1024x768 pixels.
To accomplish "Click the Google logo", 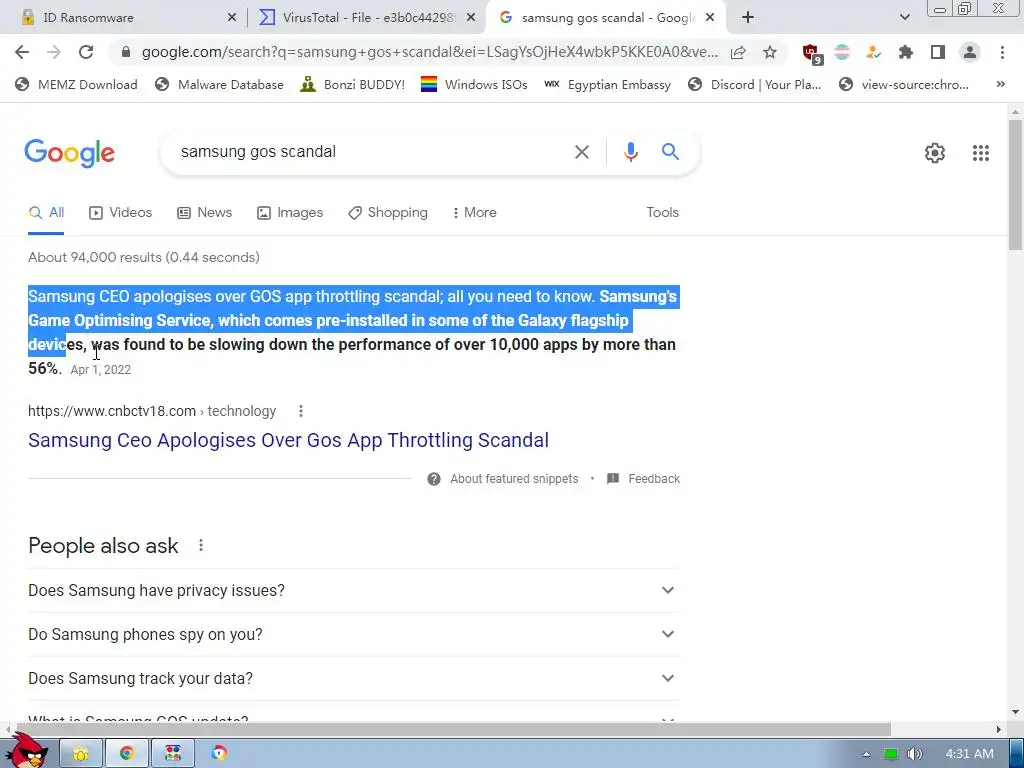I will 70,153.
